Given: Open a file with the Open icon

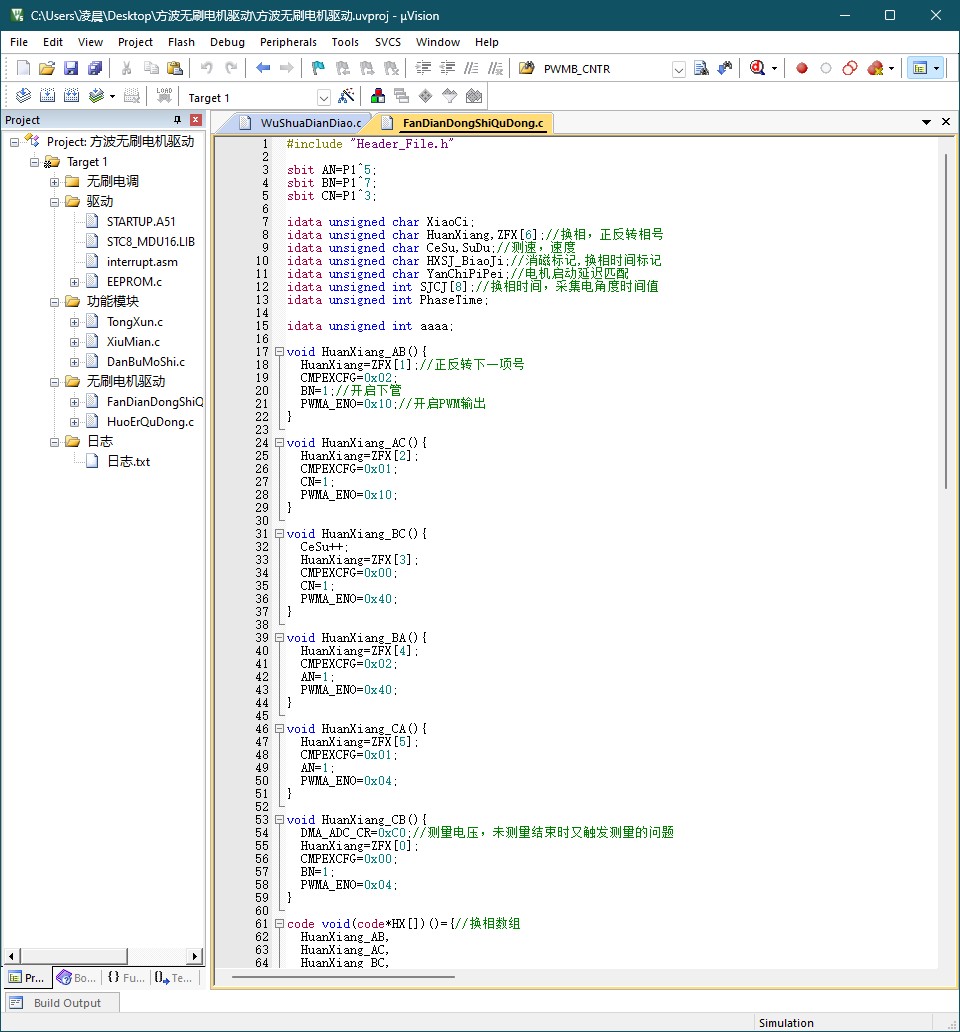Looking at the screenshot, I should click(x=46, y=69).
